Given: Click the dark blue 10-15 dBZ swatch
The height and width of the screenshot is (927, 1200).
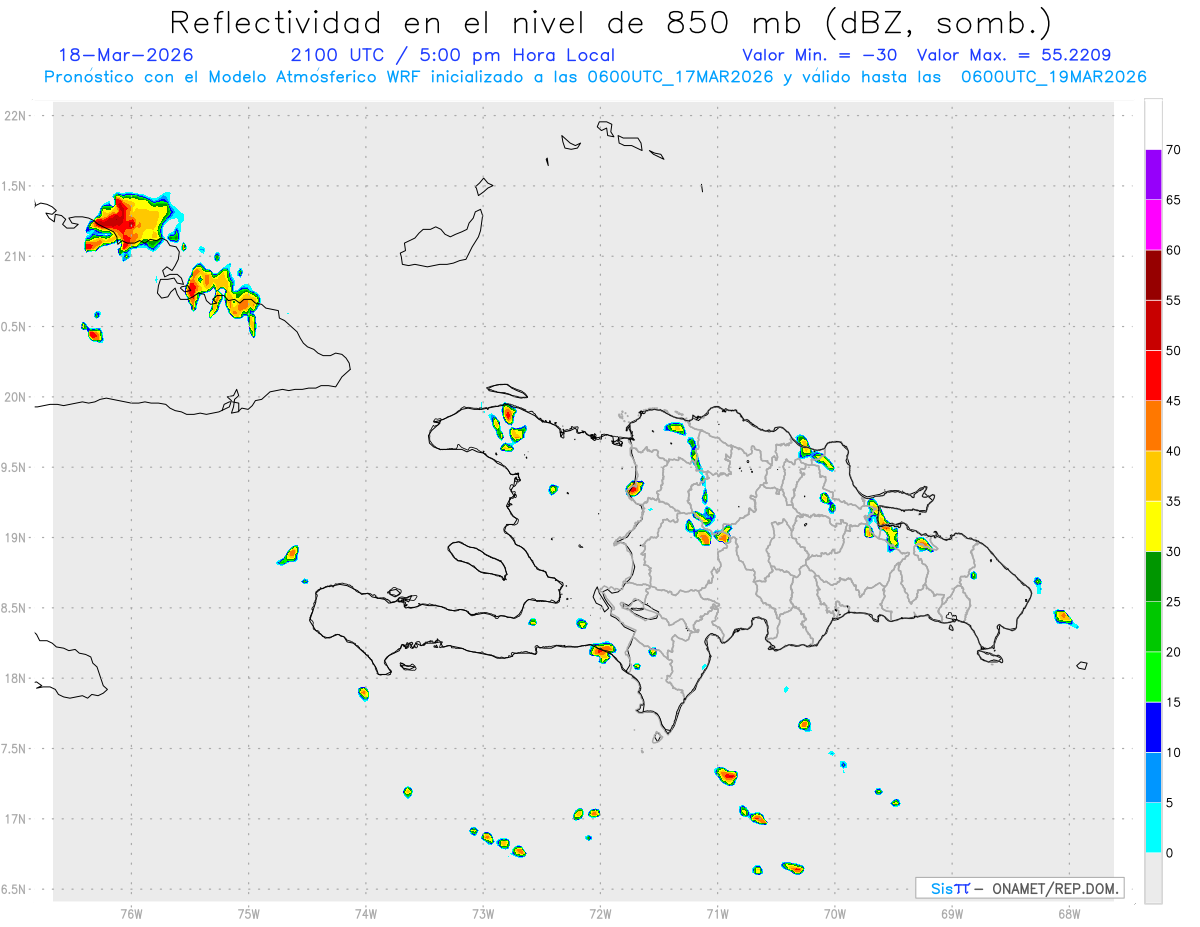Looking at the screenshot, I should pyautogui.click(x=1153, y=727).
